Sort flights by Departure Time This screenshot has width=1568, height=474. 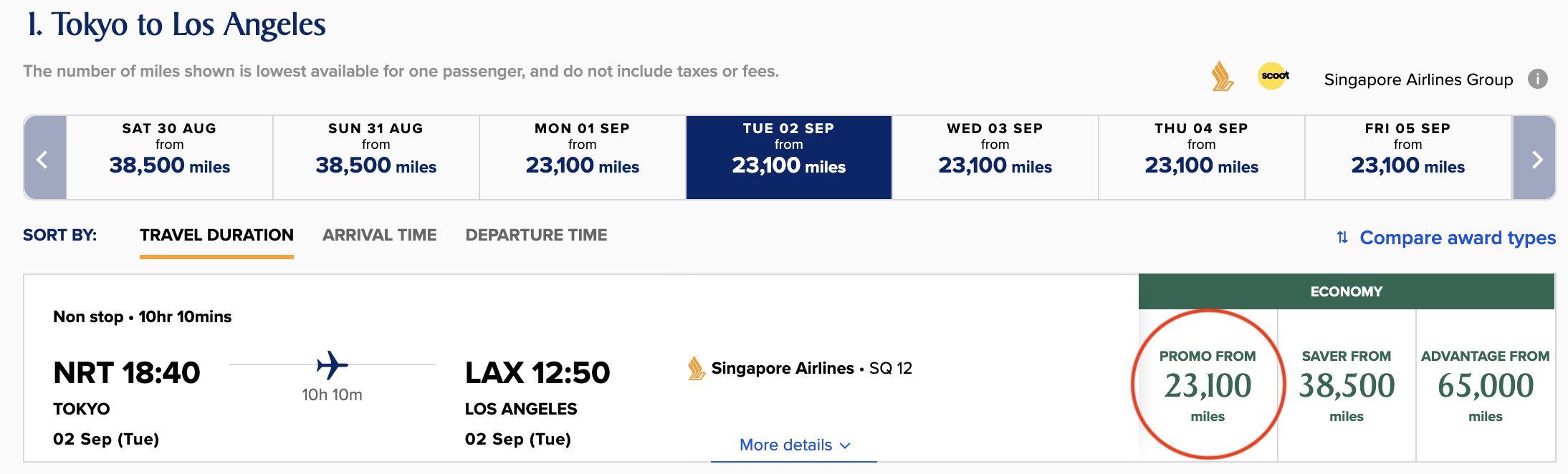(536, 235)
